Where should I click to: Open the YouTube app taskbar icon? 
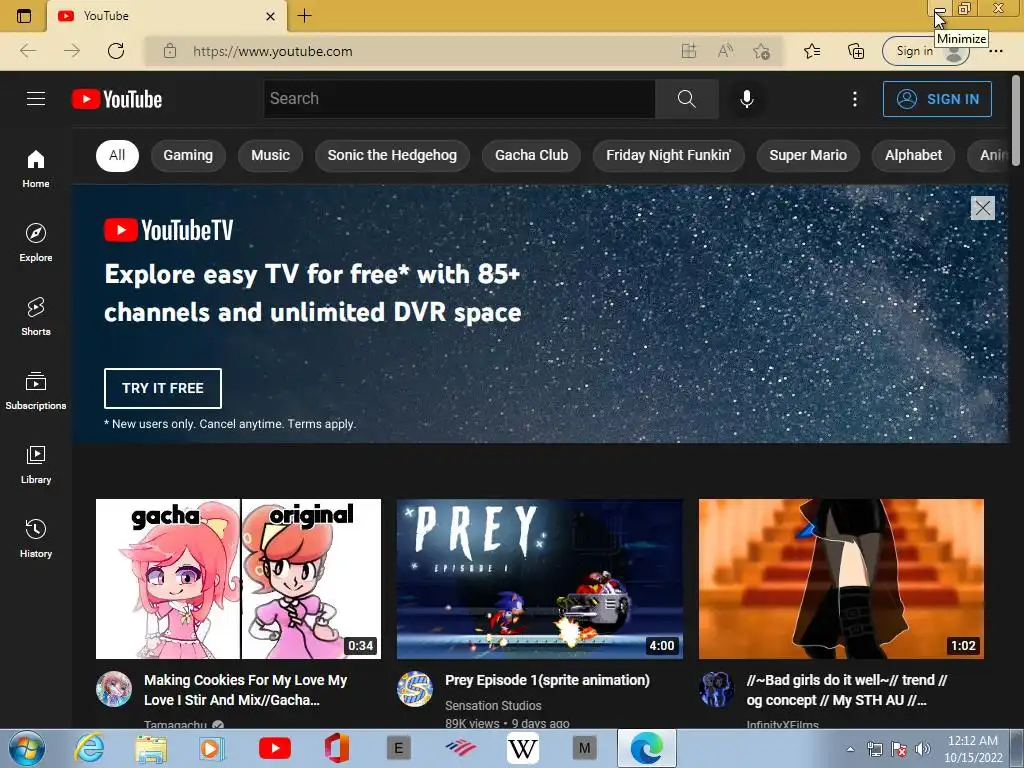pos(275,748)
